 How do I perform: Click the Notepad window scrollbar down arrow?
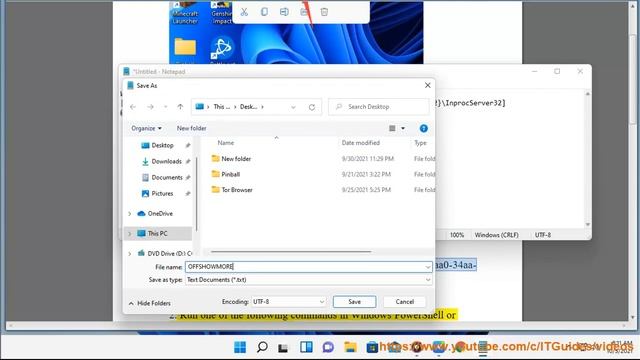[x=588, y=224]
